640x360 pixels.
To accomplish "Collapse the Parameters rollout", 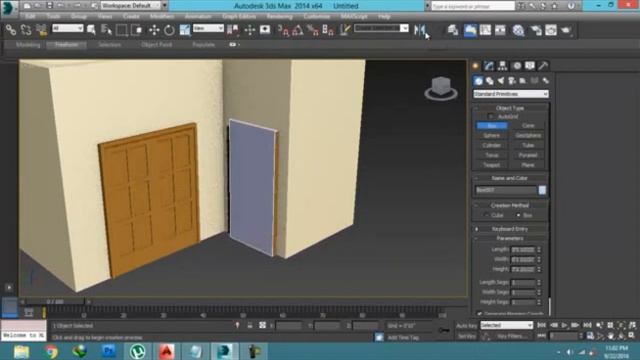I will tap(510, 238).
